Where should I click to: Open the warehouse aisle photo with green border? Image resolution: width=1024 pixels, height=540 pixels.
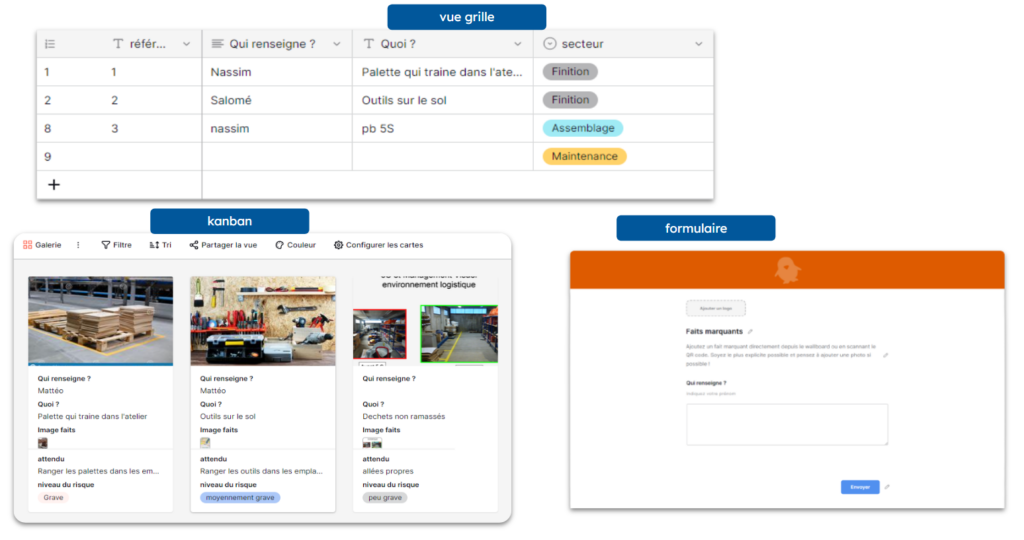pos(459,334)
